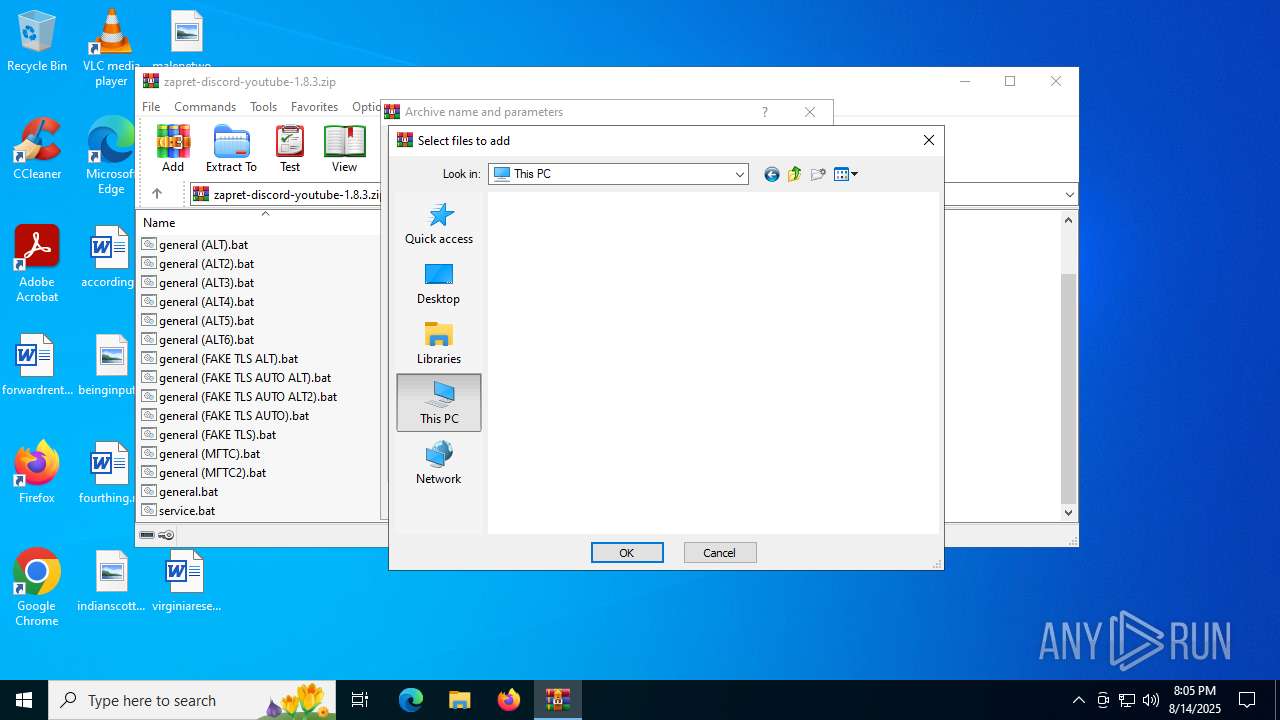Viewport: 1280px width, 720px height.
Task: Open the Look in combo box
Action: 618,174
